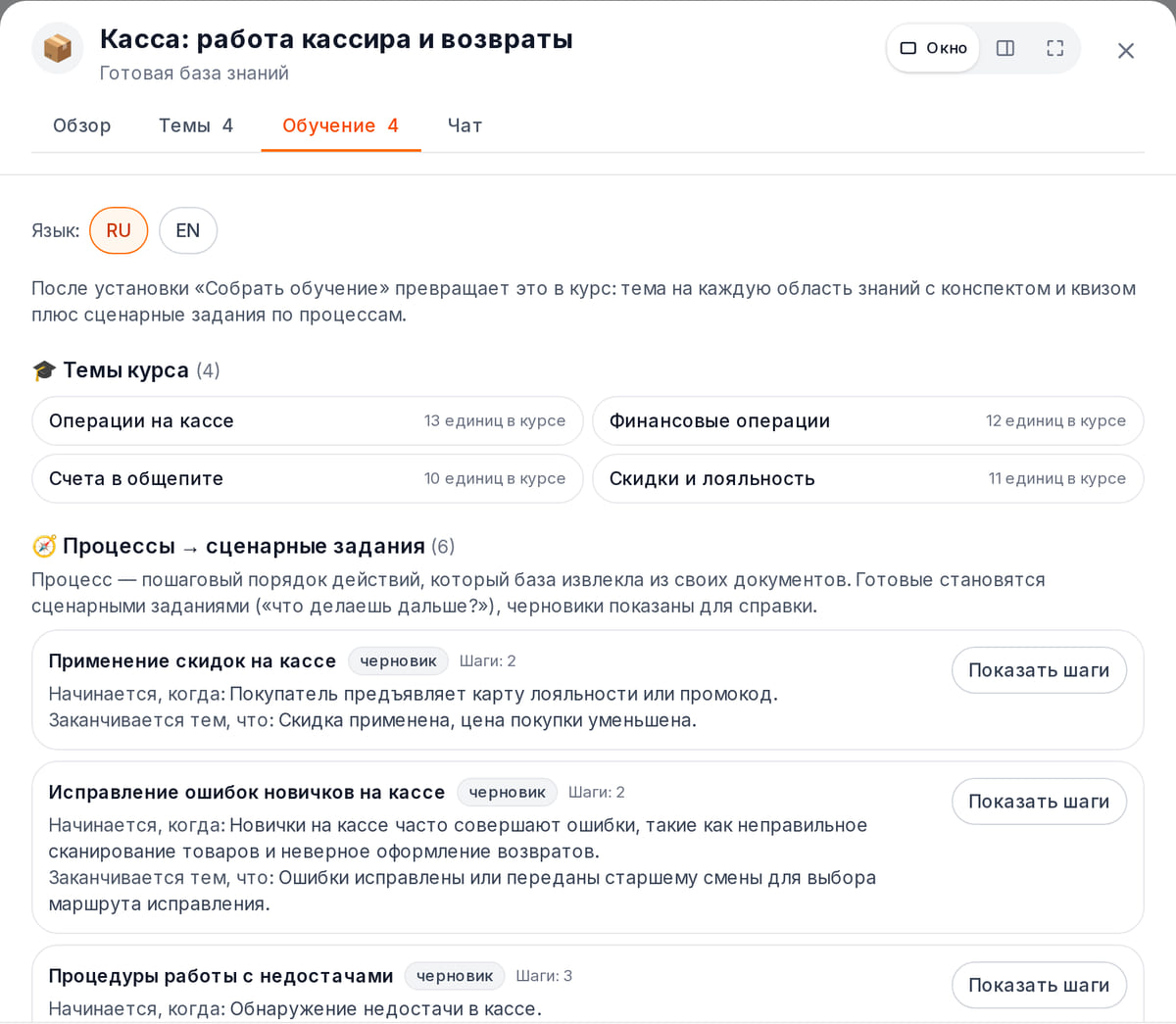Screen dimensions: 1176x1024
Task: Click черновик badge of Исправление ошибок новичков
Action: pyautogui.click(x=507, y=792)
